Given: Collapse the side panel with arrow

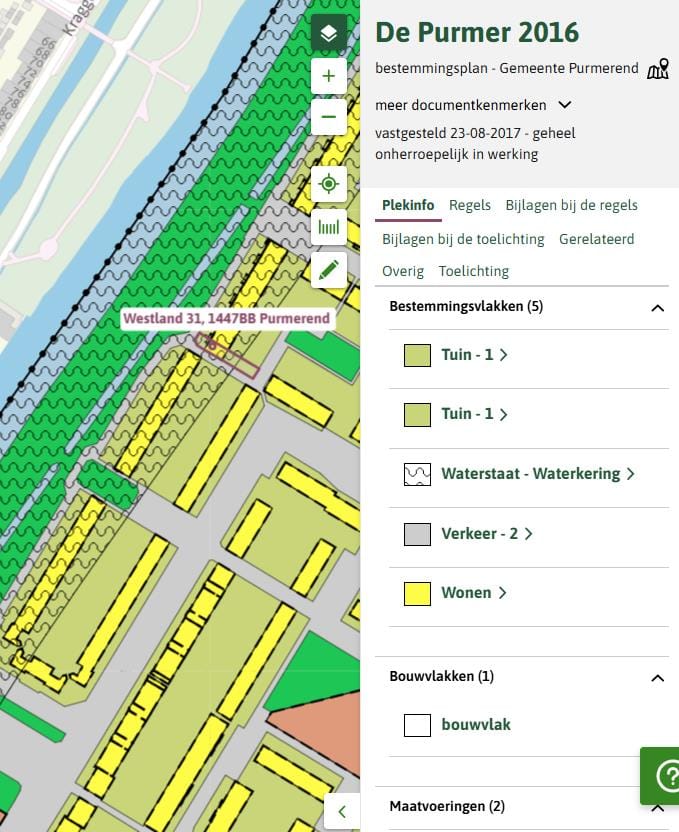Looking at the screenshot, I should (x=342, y=811).
